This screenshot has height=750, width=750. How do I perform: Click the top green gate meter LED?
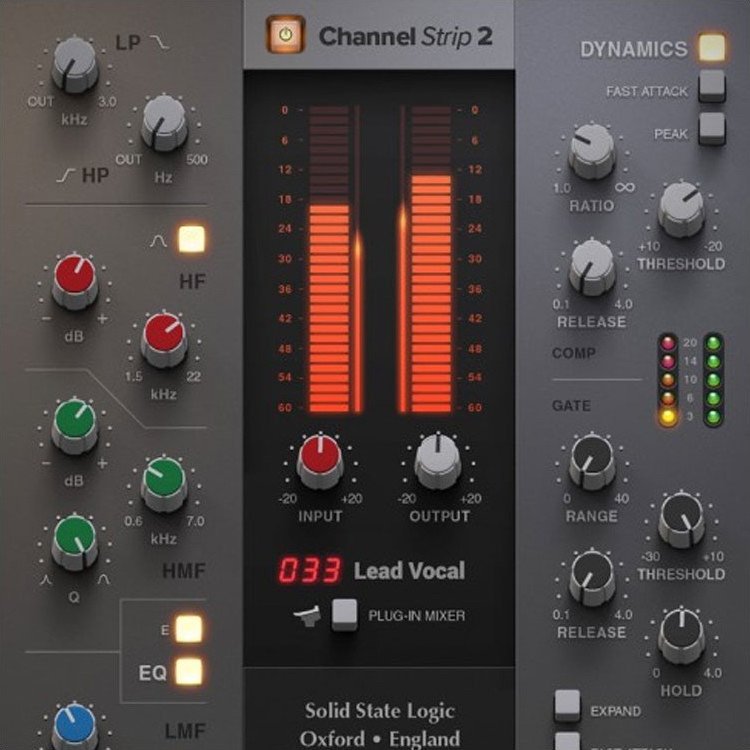click(x=713, y=343)
